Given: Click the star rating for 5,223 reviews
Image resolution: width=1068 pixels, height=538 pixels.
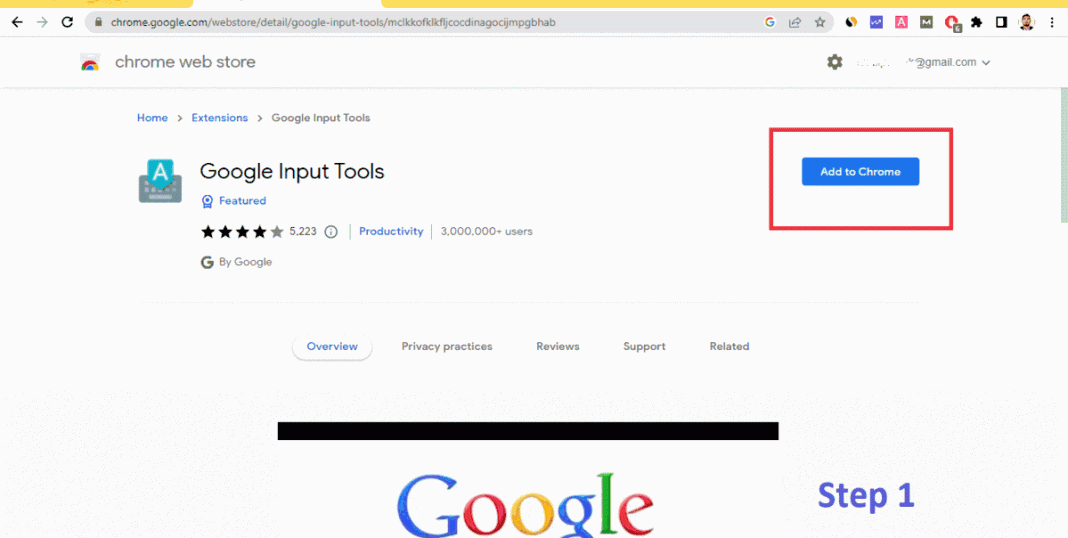Looking at the screenshot, I should 242,232.
